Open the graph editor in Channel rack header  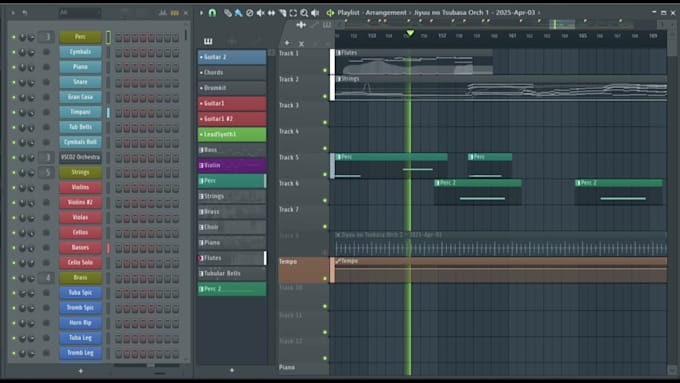click(x=163, y=13)
